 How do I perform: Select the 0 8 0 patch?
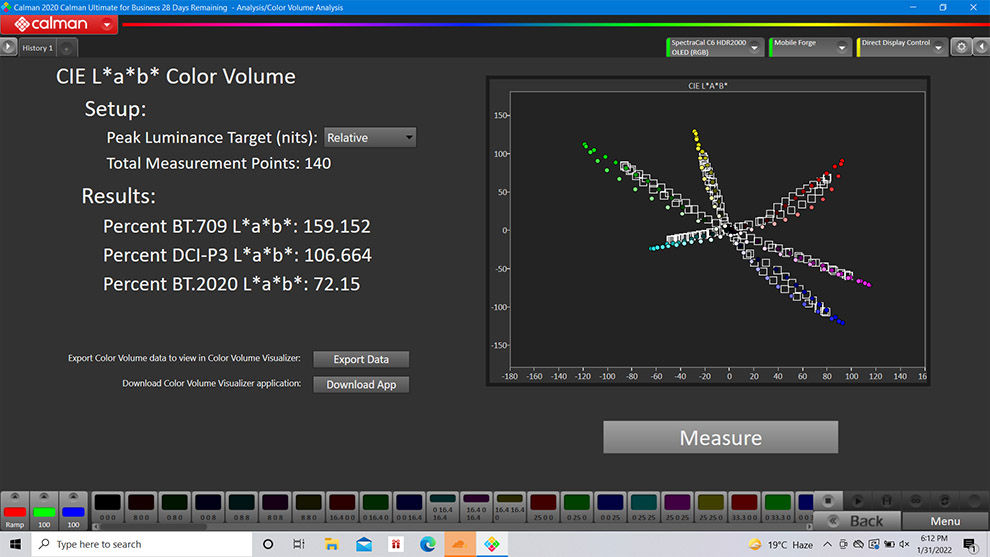[174, 507]
